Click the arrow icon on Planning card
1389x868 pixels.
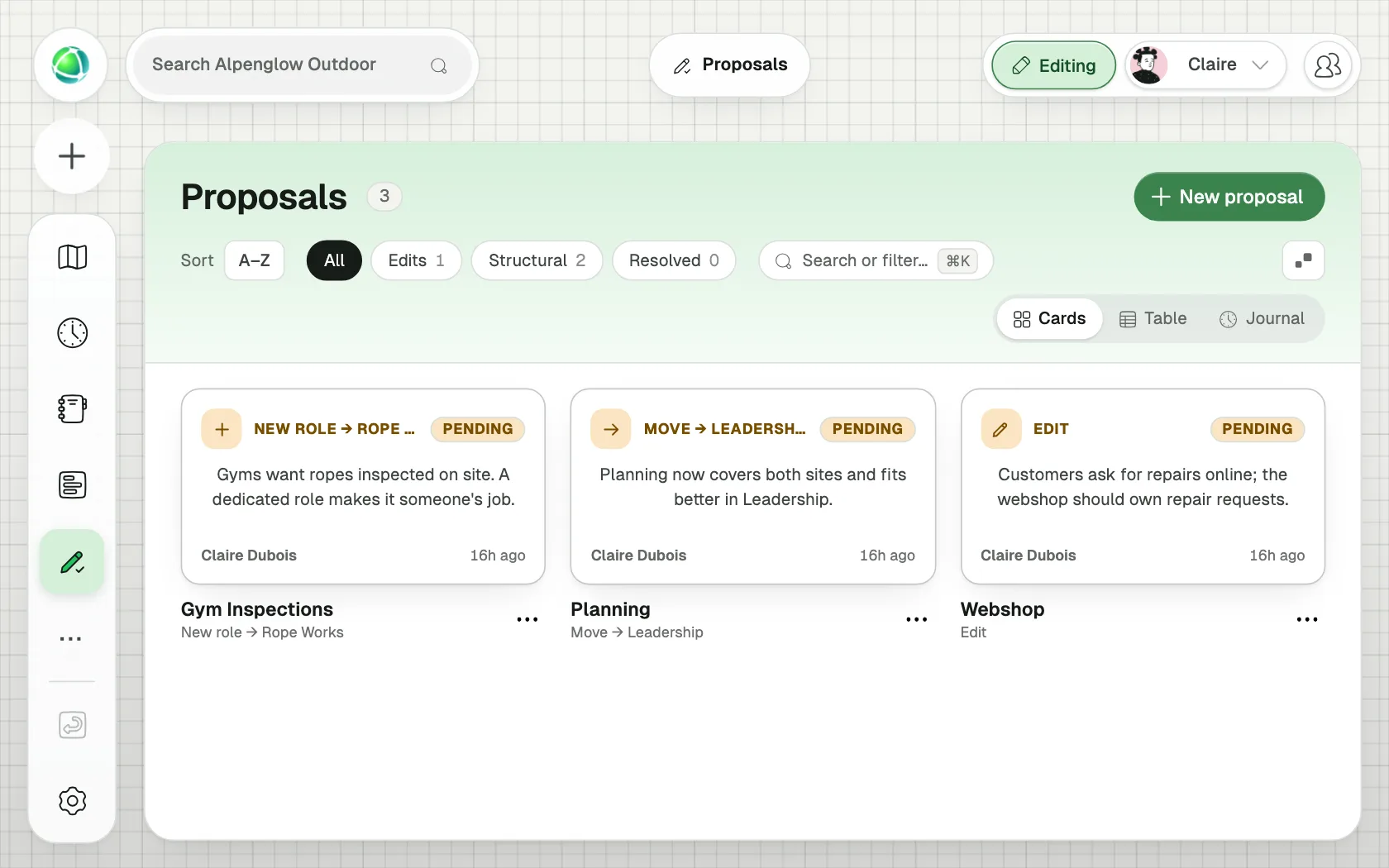[611, 429]
